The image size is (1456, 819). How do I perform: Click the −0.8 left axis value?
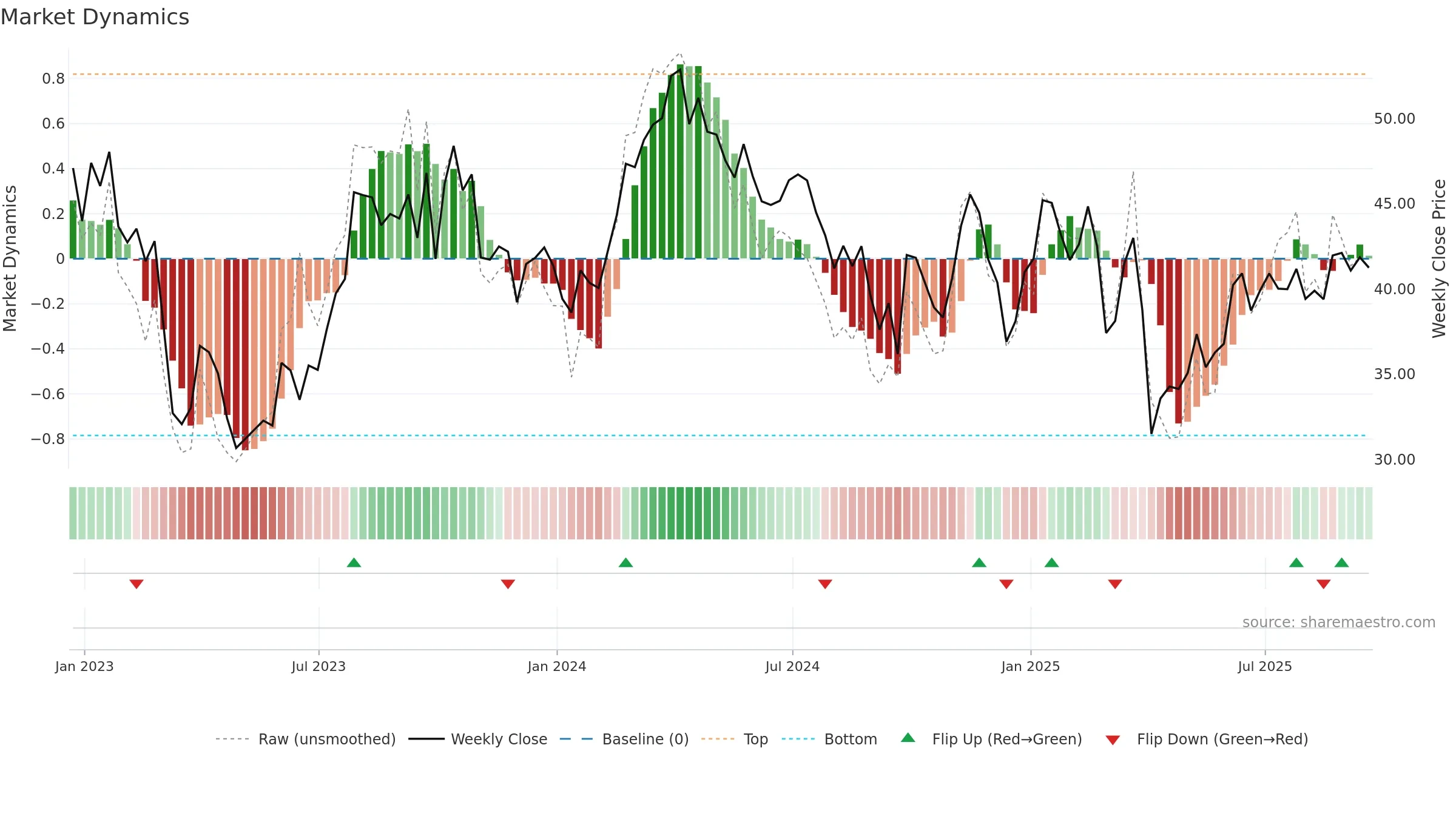tap(47, 439)
